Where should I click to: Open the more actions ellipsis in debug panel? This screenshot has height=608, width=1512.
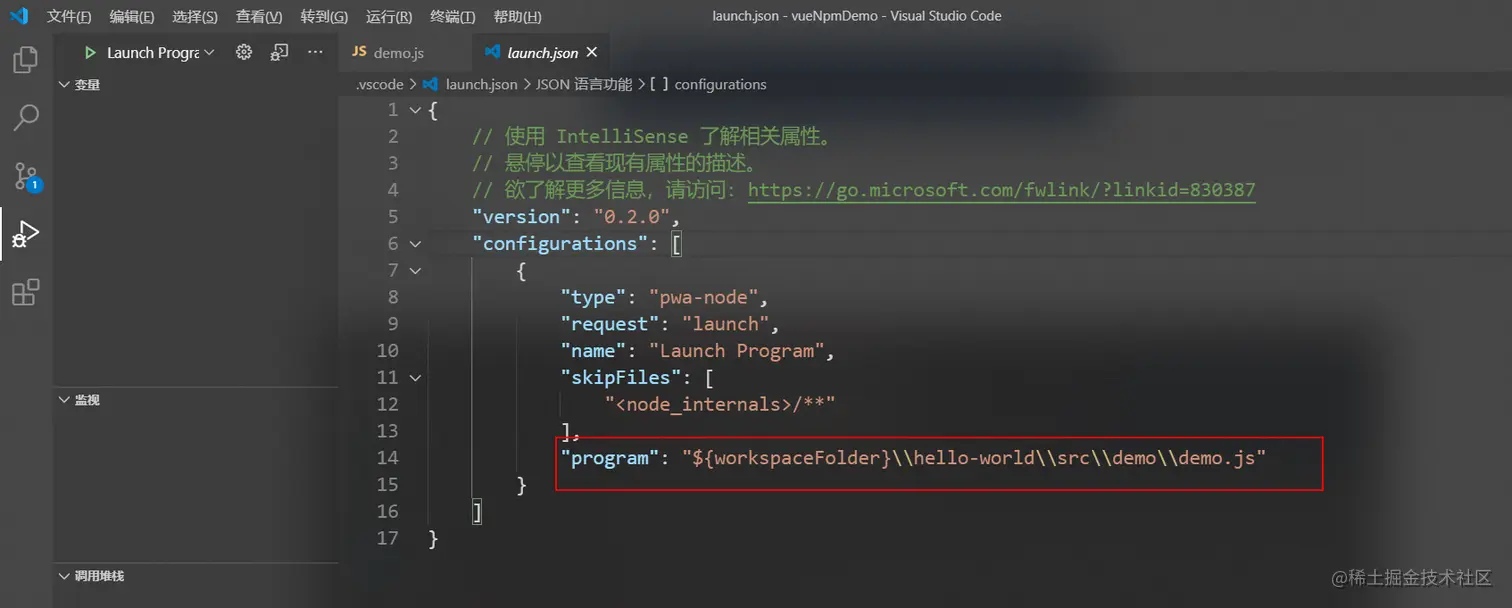click(x=315, y=52)
